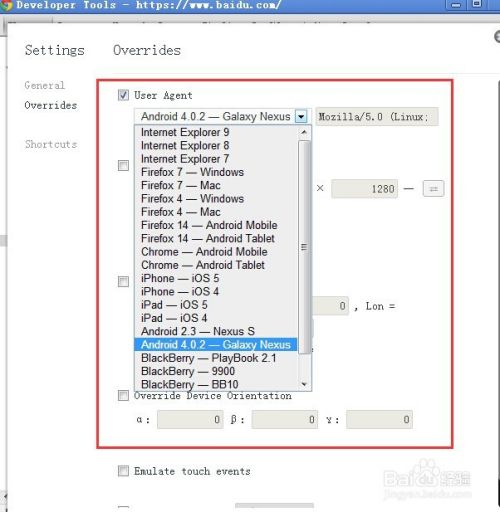Image resolution: width=500 pixels, height=512 pixels.
Task: Select BlackBerry — BB10 entry
Action: [216, 384]
